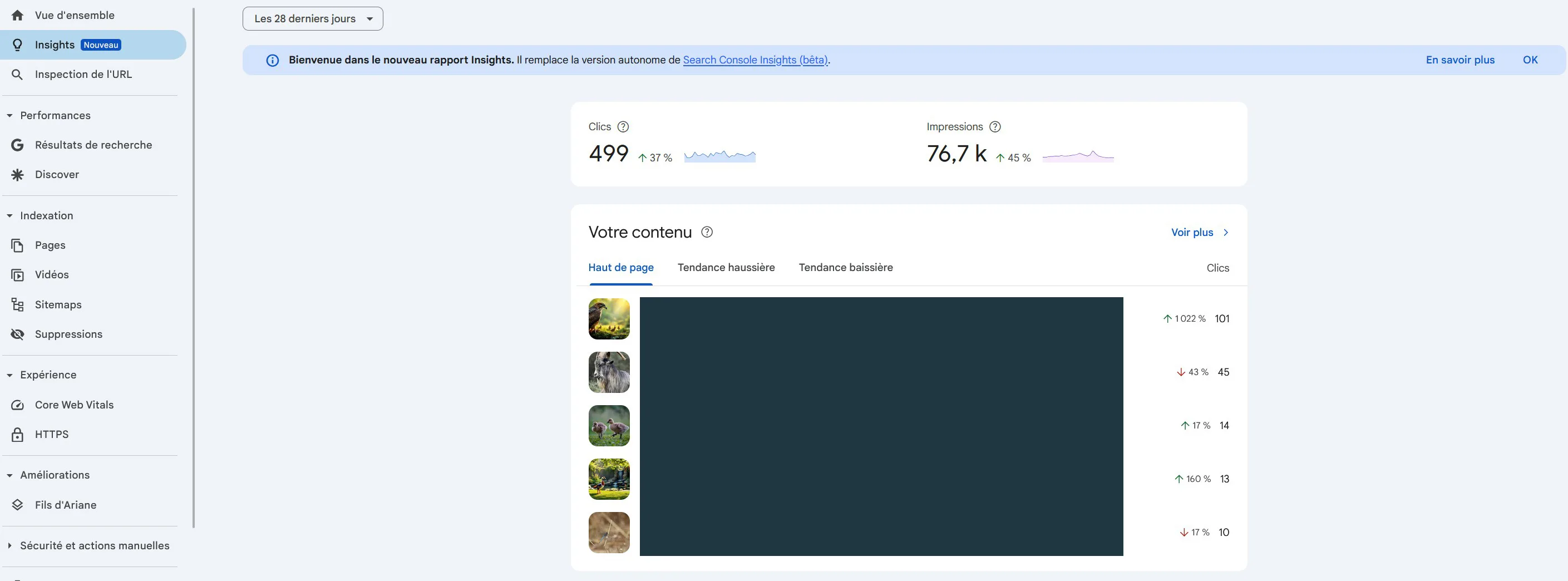
Task: Open the garden bird thumbnail with 13 clicks
Action: coord(609,479)
